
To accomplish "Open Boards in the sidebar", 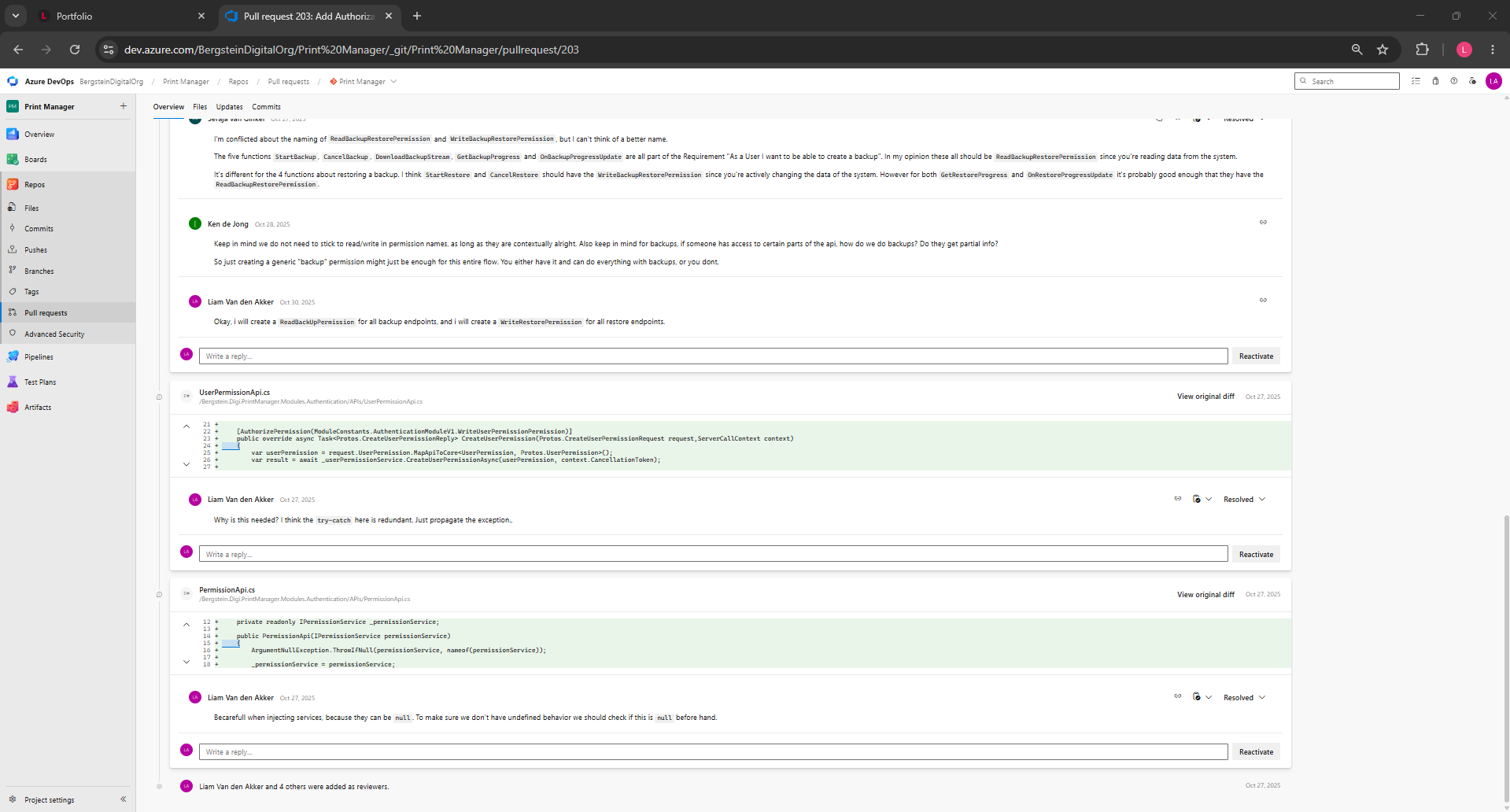I will [35, 160].
